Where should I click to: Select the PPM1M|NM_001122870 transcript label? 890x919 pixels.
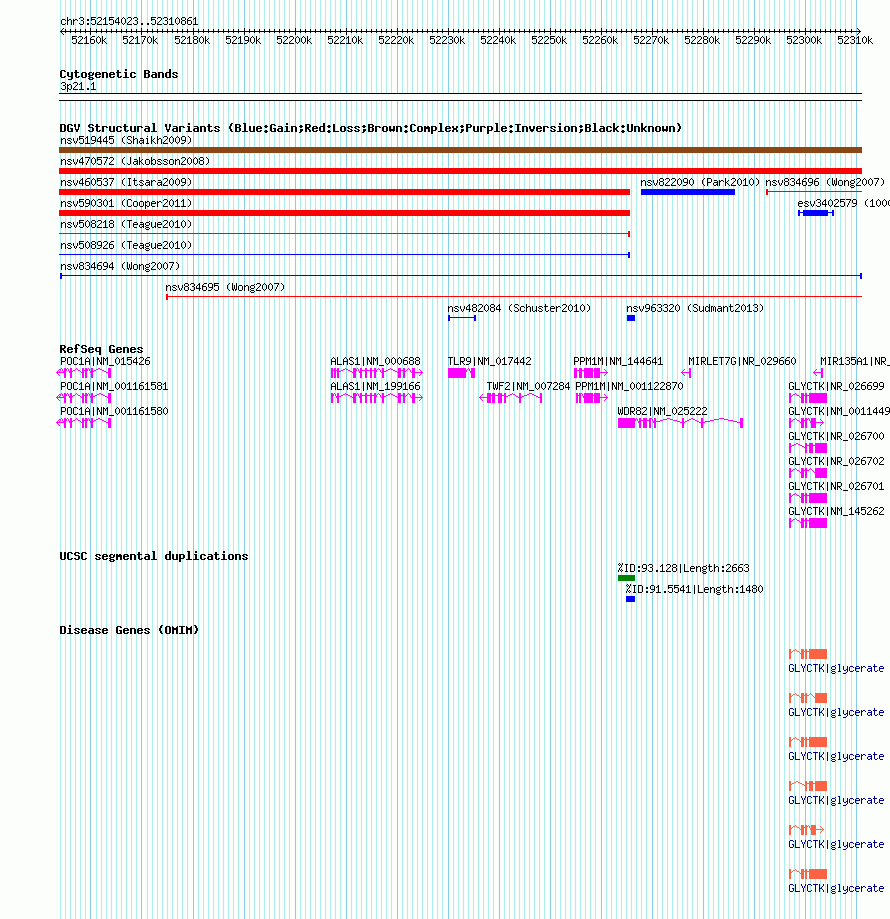(x=629, y=387)
